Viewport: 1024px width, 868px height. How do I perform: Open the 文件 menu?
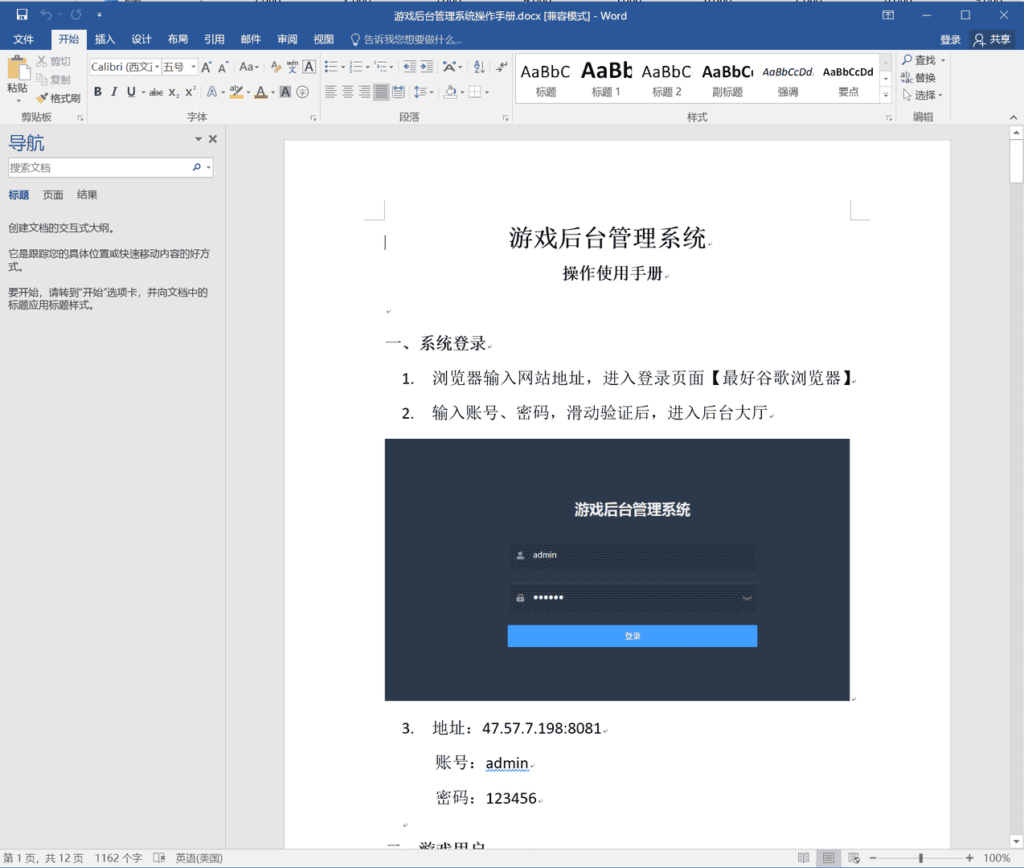(24, 39)
